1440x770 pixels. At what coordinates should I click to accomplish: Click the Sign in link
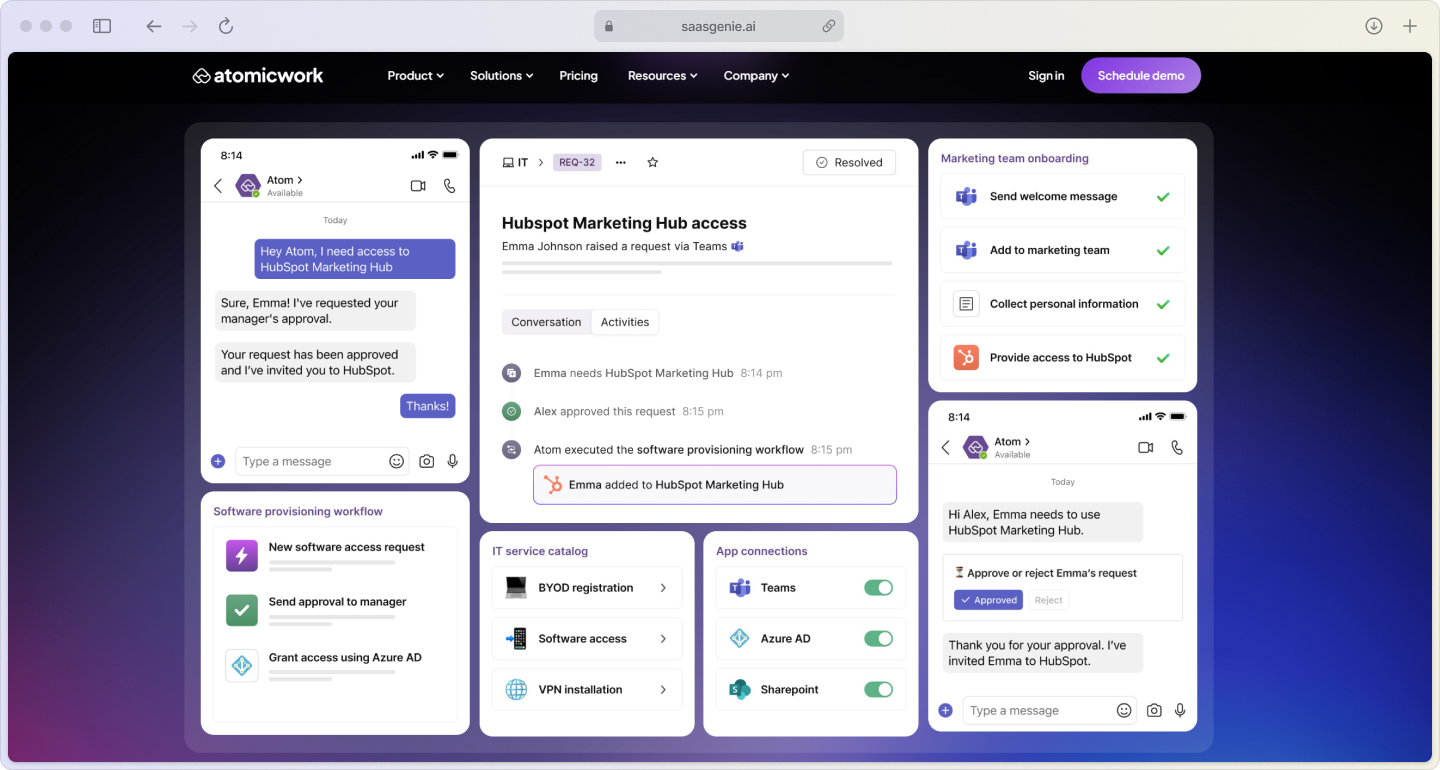(x=1046, y=75)
